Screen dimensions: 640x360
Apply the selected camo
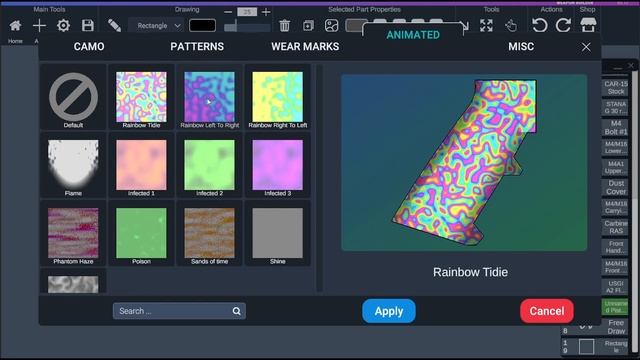389,311
